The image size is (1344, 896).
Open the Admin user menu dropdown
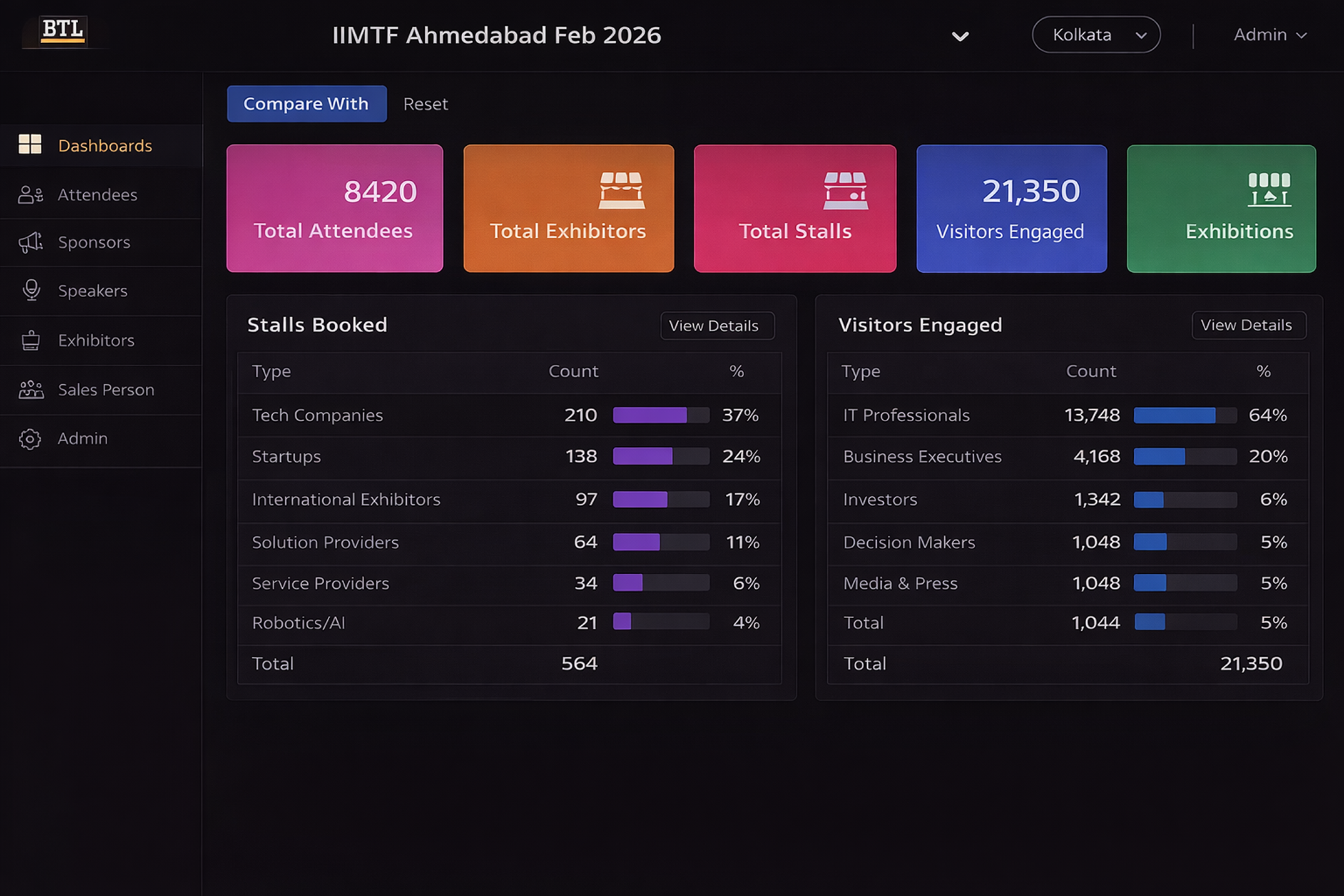point(1270,35)
